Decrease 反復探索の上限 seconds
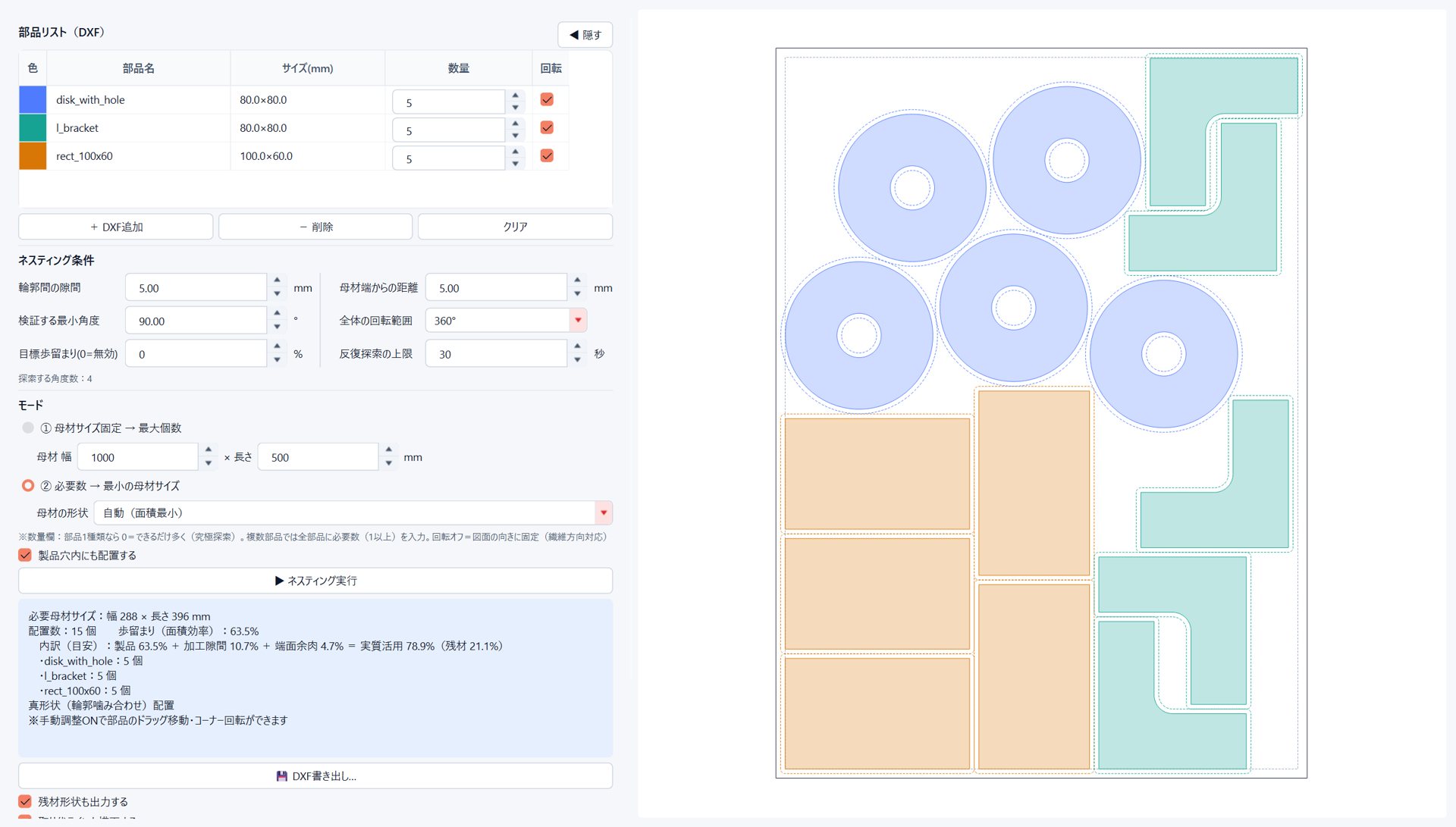 (578, 359)
